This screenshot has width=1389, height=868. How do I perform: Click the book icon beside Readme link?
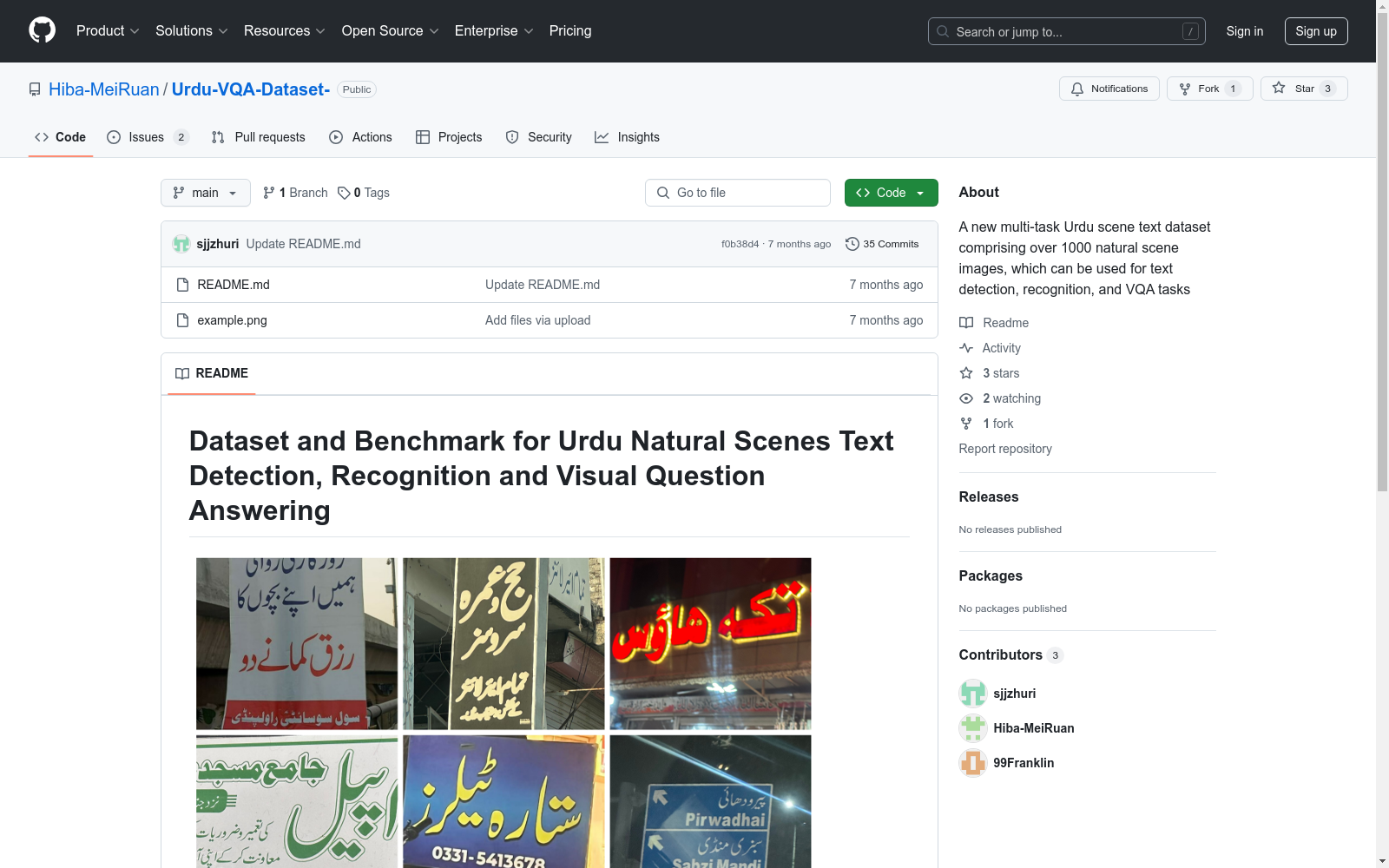pos(966,323)
